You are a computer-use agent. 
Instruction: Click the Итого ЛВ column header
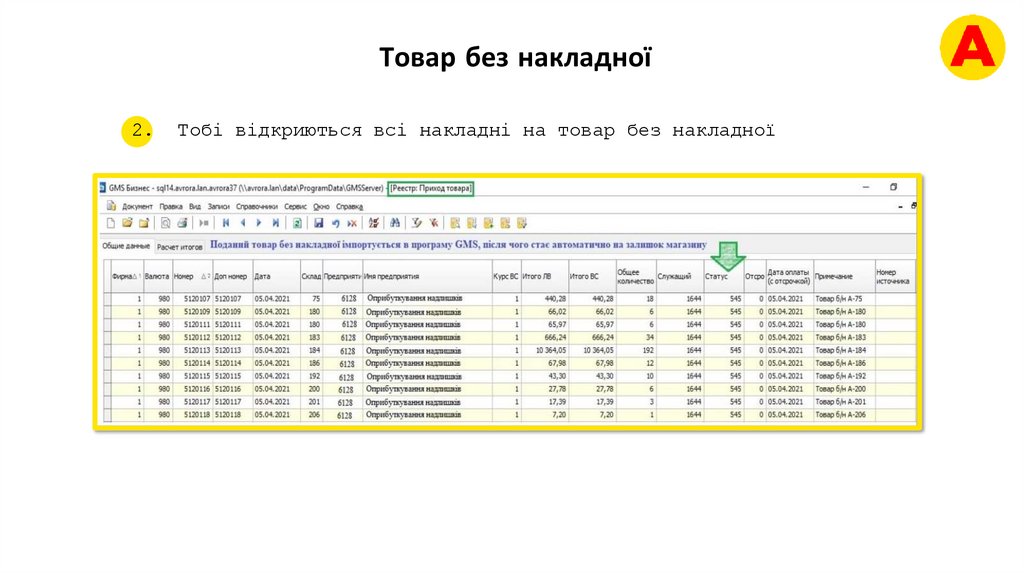click(x=545, y=276)
